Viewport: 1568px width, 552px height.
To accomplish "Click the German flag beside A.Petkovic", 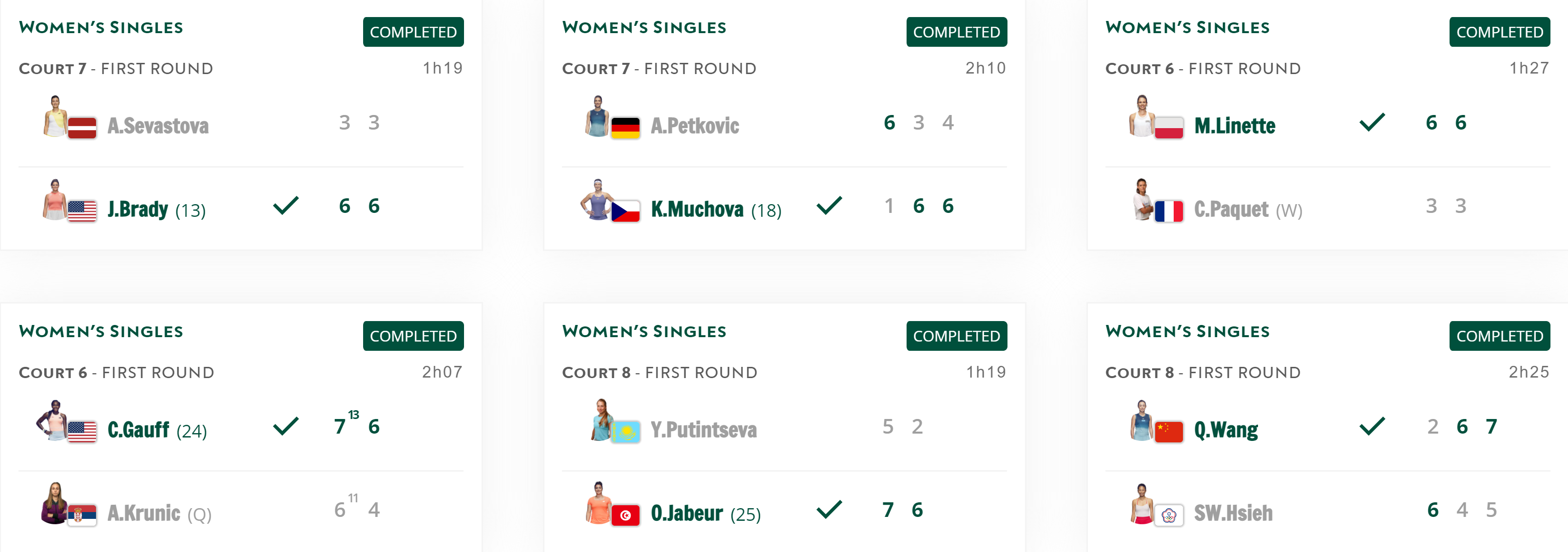I will click(625, 128).
